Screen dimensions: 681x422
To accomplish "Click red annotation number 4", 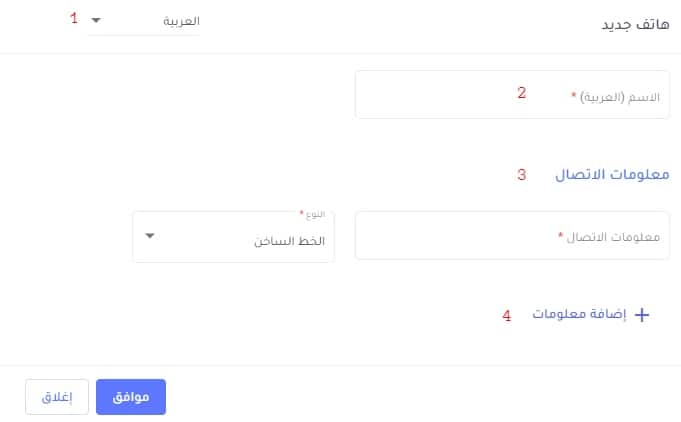I will point(507,315).
